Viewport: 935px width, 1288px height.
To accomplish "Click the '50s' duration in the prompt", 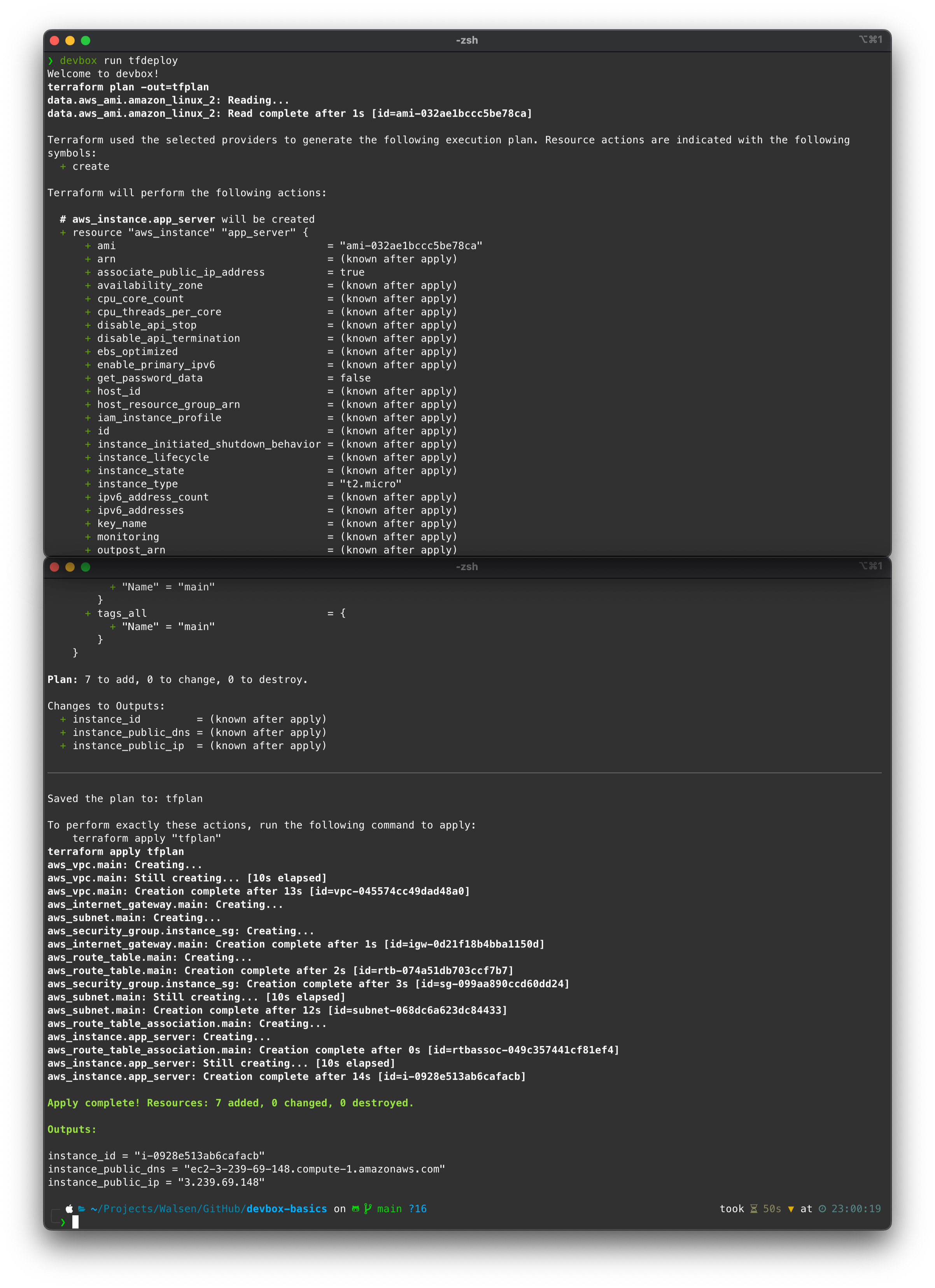I will pyautogui.click(x=772, y=1209).
